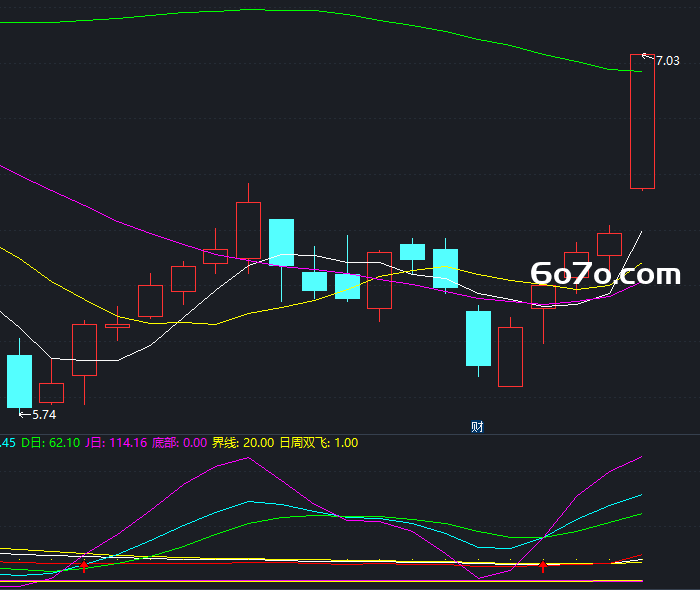Select the 7.03 high price label
The height and width of the screenshot is (590, 700).
point(667,61)
